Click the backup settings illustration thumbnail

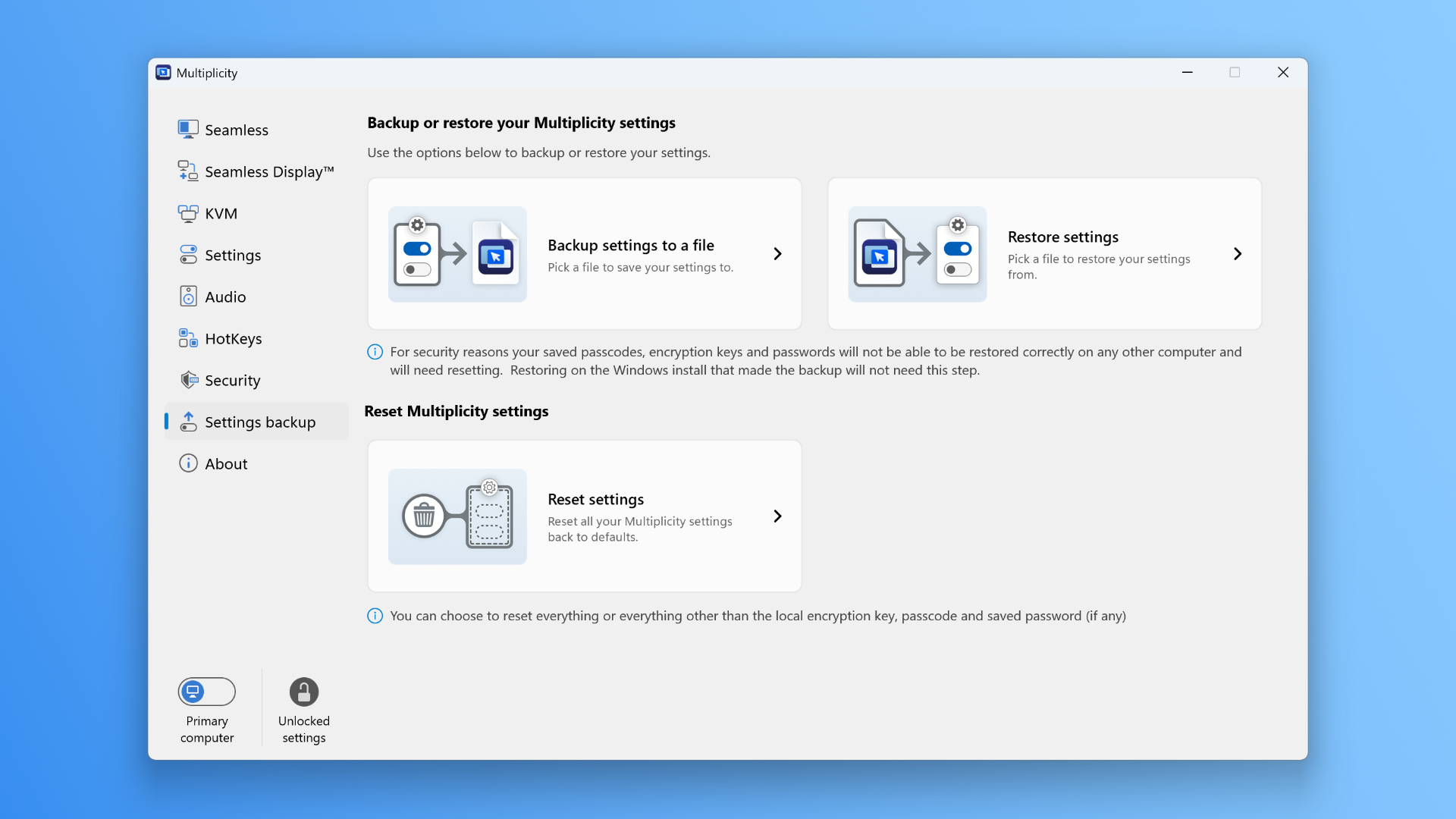[x=457, y=254]
